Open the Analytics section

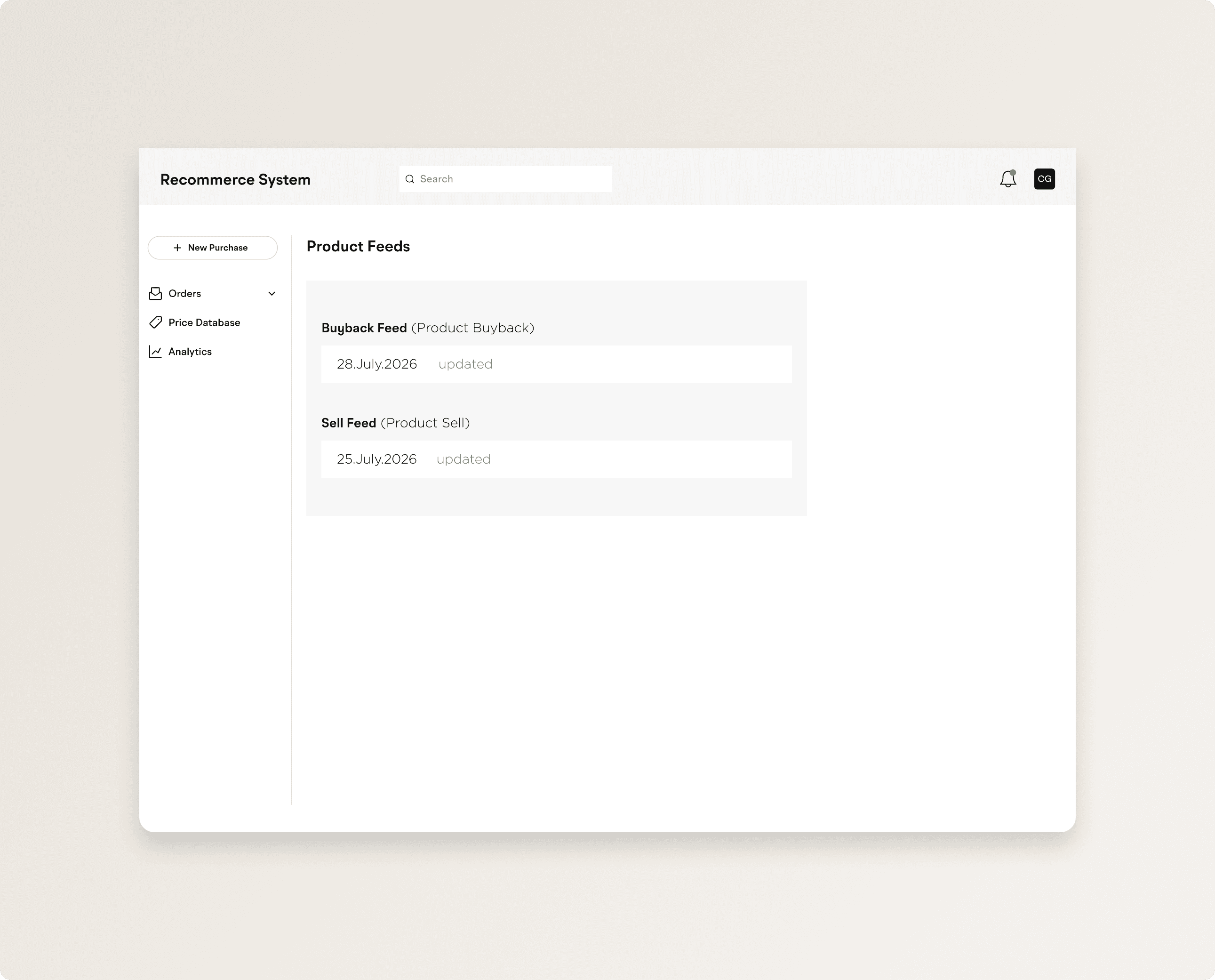(190, 352)
